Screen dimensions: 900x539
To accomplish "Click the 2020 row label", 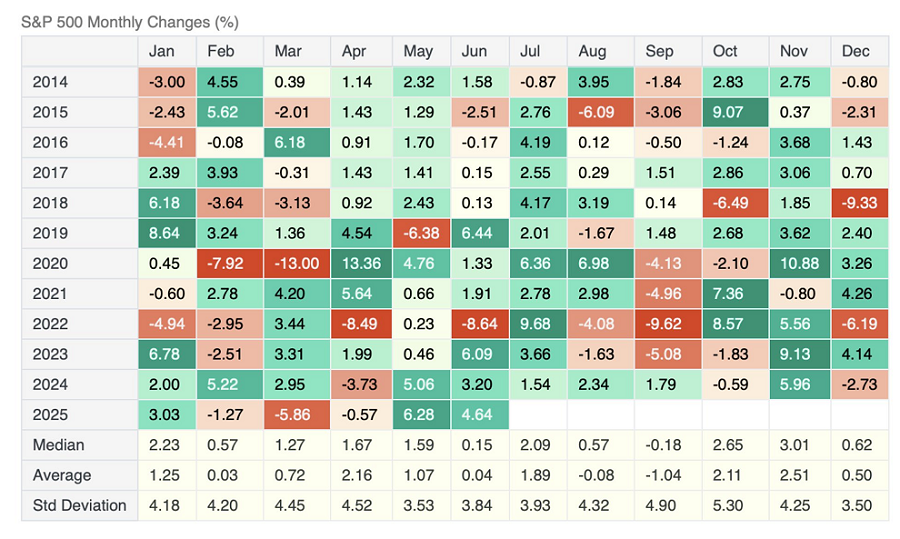I will coord(51,264).
